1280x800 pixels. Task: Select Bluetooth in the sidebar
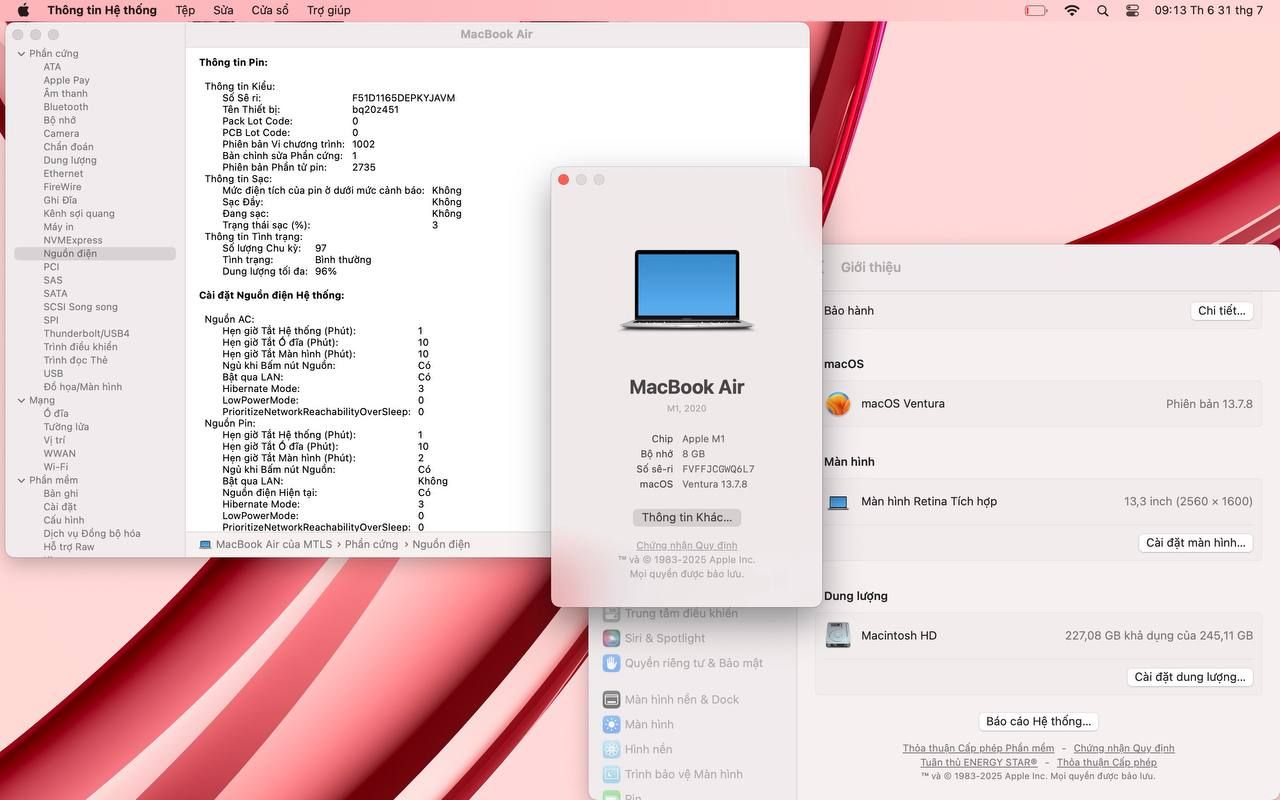[x=65, y=107]
